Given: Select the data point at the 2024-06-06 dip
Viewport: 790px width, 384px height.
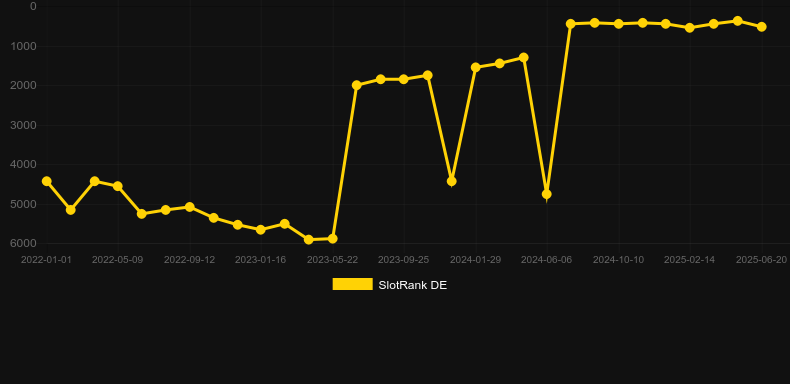Looking at the screenshot, I should (547, 194).
